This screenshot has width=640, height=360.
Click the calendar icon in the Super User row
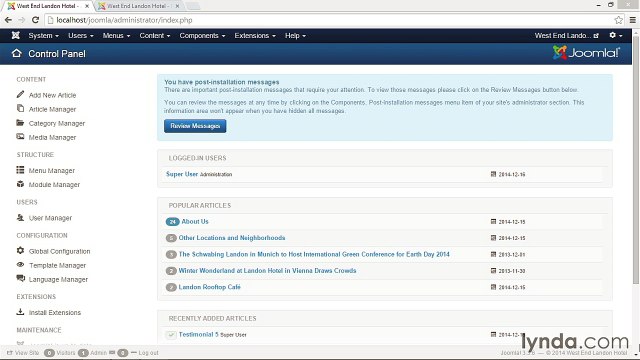click(493, 174)
